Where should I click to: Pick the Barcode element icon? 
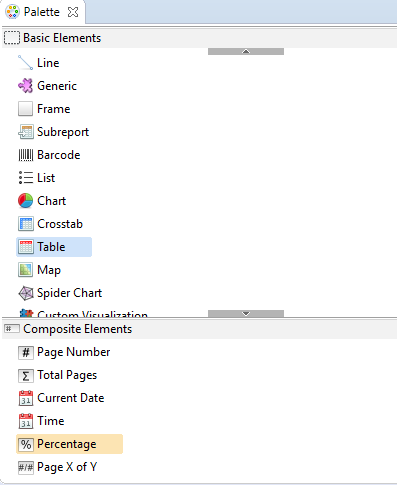pos(25,155)
